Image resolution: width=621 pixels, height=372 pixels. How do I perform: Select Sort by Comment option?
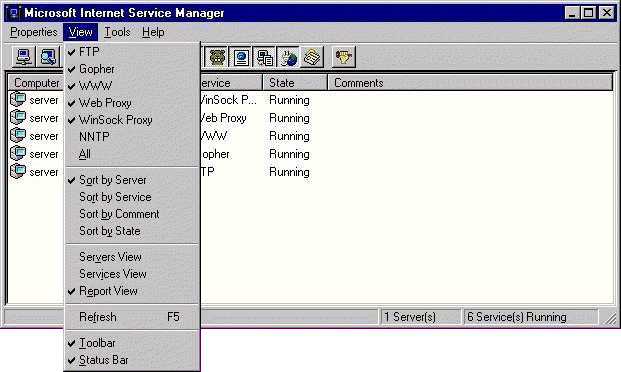click(131, 214)
